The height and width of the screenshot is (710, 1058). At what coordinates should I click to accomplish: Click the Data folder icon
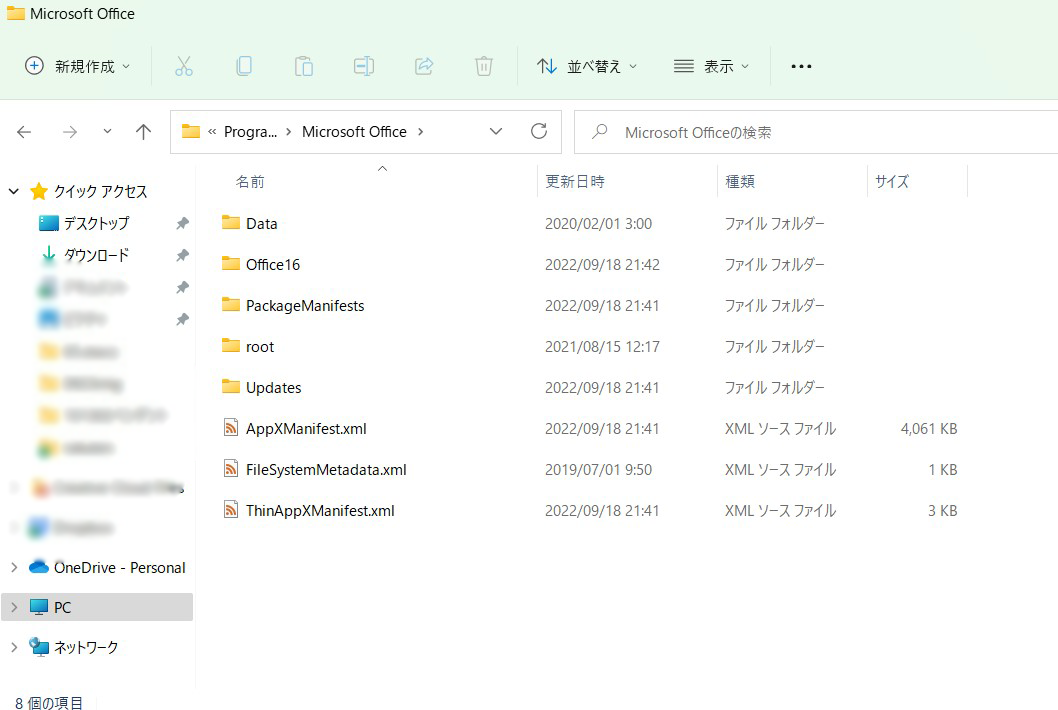coord(231,223)
